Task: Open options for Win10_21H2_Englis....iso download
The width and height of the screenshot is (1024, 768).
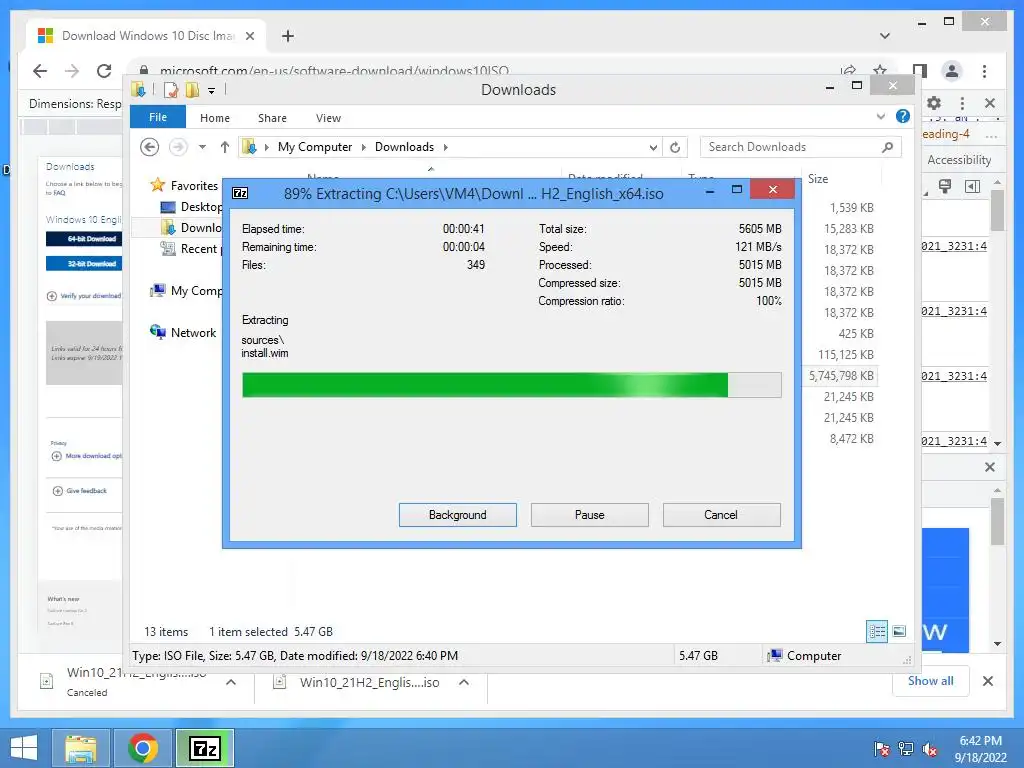Action: pos(464,682)
